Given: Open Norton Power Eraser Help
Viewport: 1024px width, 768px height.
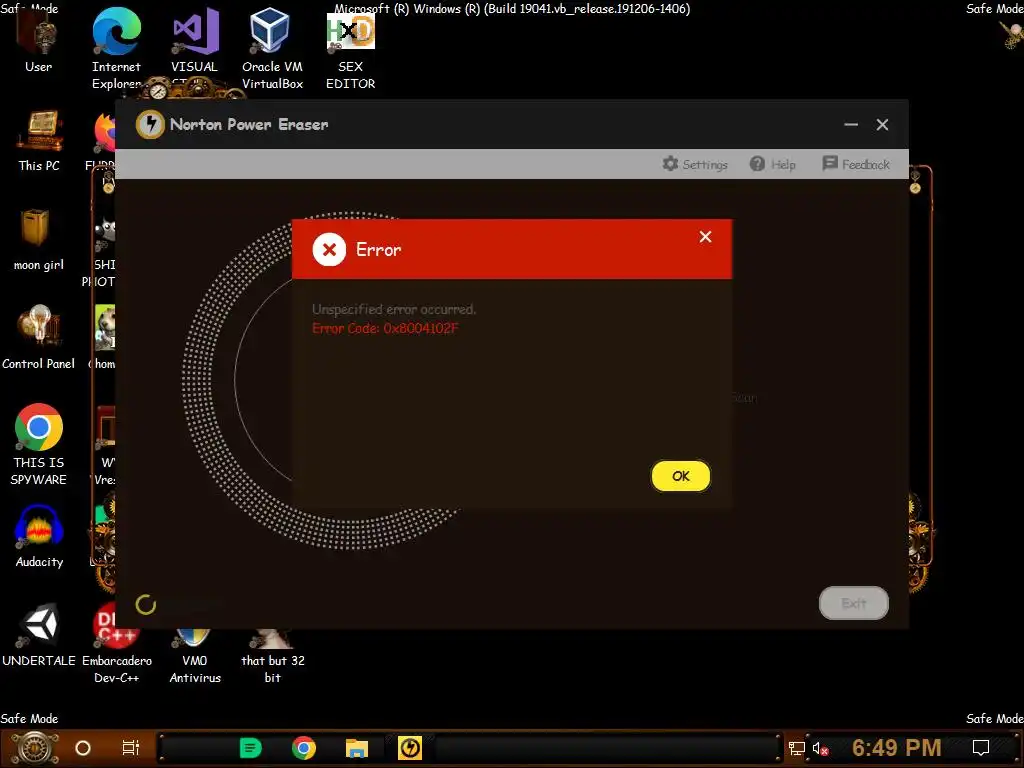Looking at the screenshot, I should pos(773,164).
